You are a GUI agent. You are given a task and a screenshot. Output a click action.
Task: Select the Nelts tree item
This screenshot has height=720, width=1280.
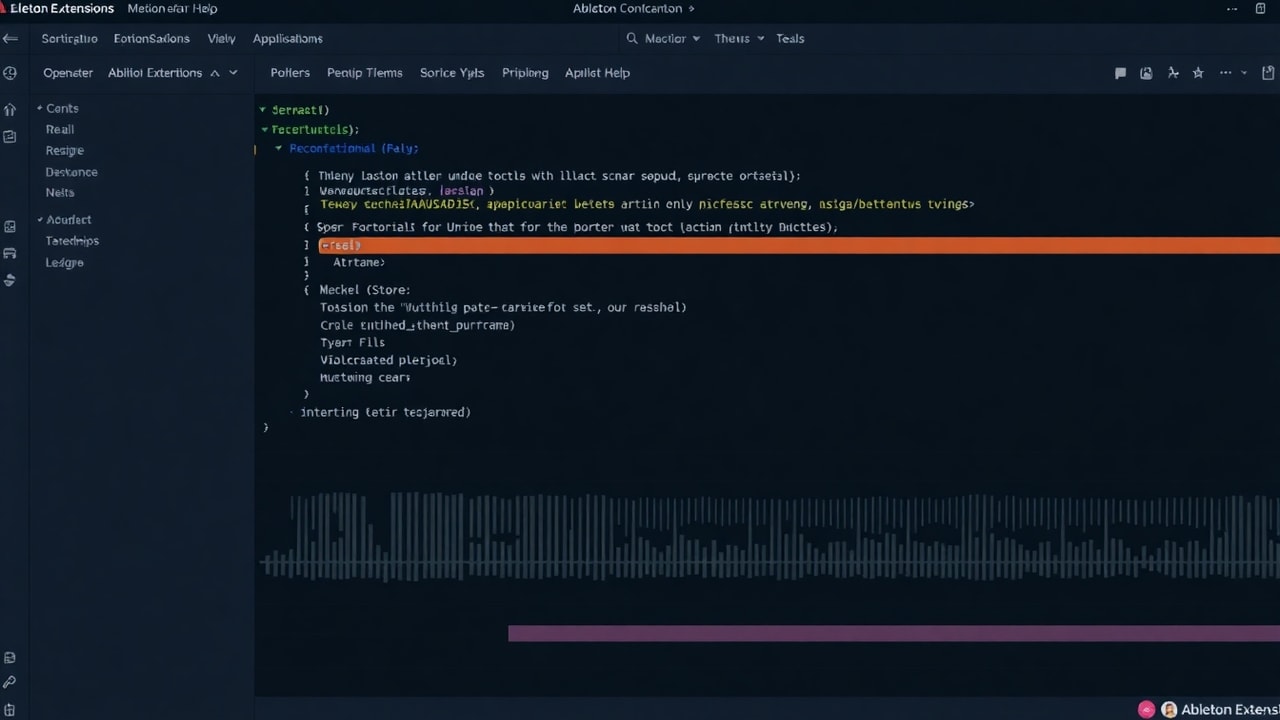(60, 192)
